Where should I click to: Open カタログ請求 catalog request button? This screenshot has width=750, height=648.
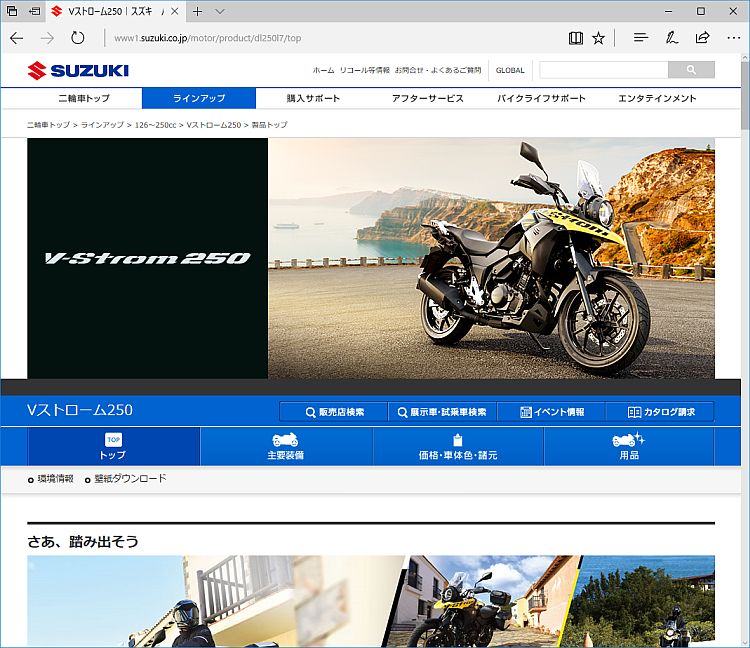click(x=660, y=412)
